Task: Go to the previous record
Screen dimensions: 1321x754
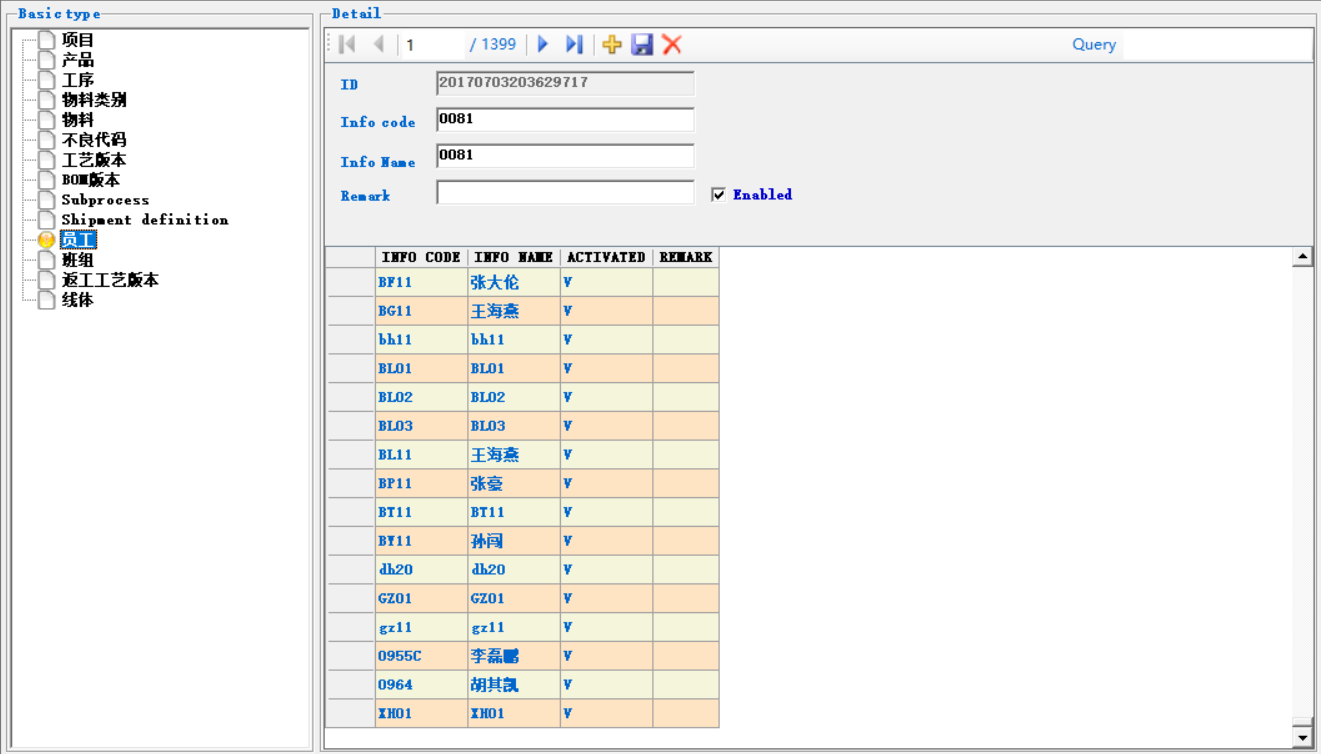Action: [379, 44]
